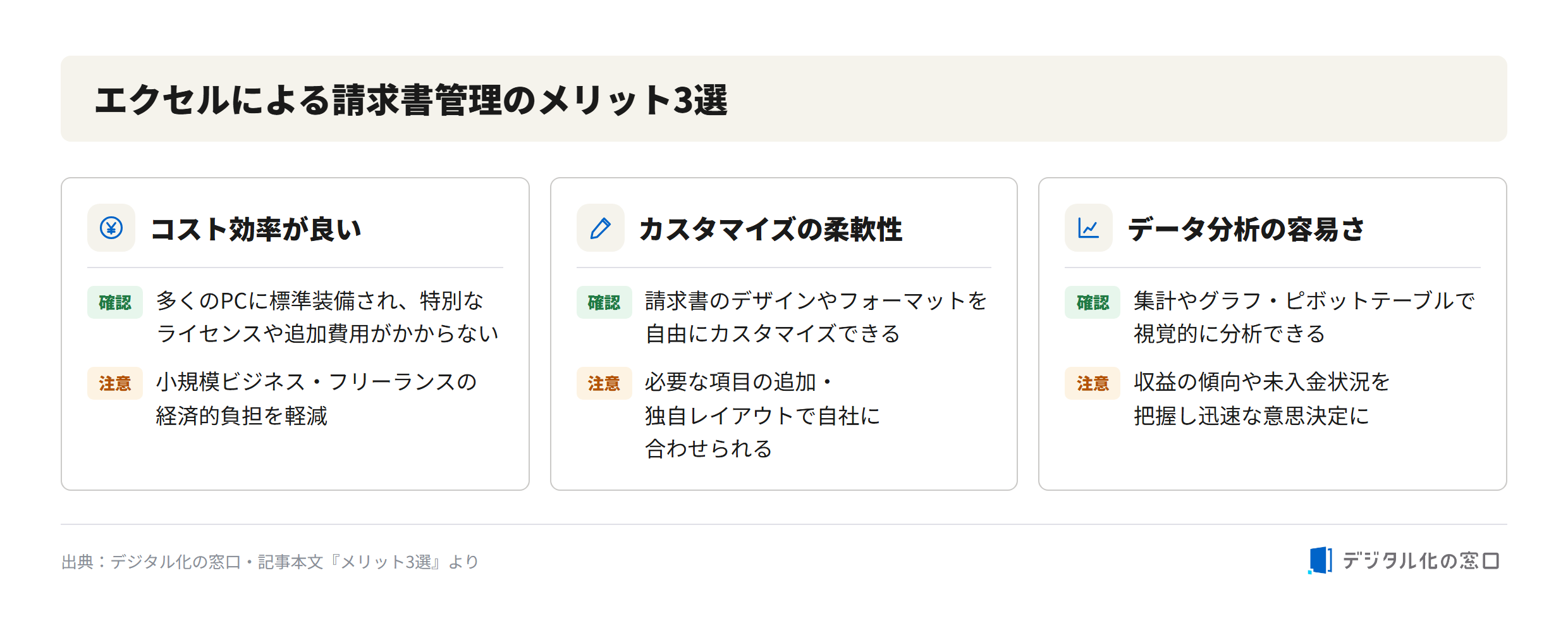The image size is (1568, 635).
Task: Click text about 多くのPCに標準装備され
Action: 320,301
